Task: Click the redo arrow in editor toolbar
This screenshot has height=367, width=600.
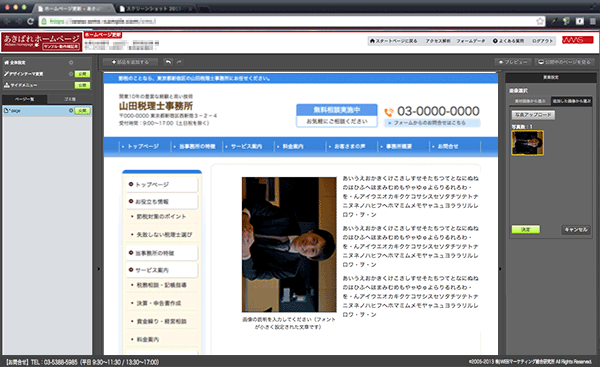Action: [179, 62]
